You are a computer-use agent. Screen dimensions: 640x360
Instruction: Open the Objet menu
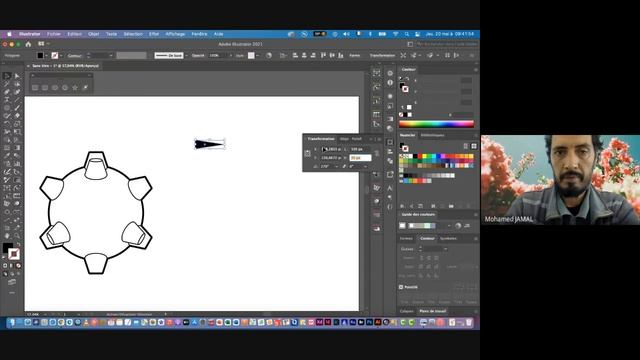pos(93,34)
